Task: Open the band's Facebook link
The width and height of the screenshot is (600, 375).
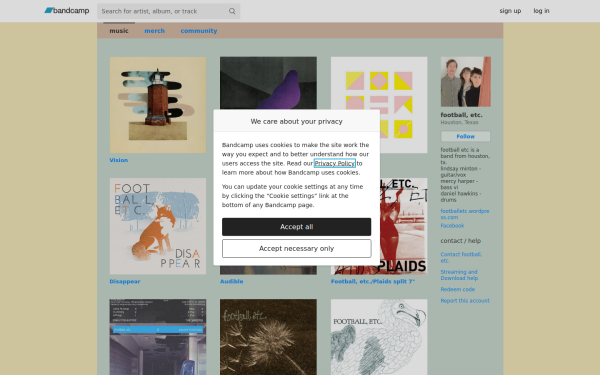Action: coord(452,226)
